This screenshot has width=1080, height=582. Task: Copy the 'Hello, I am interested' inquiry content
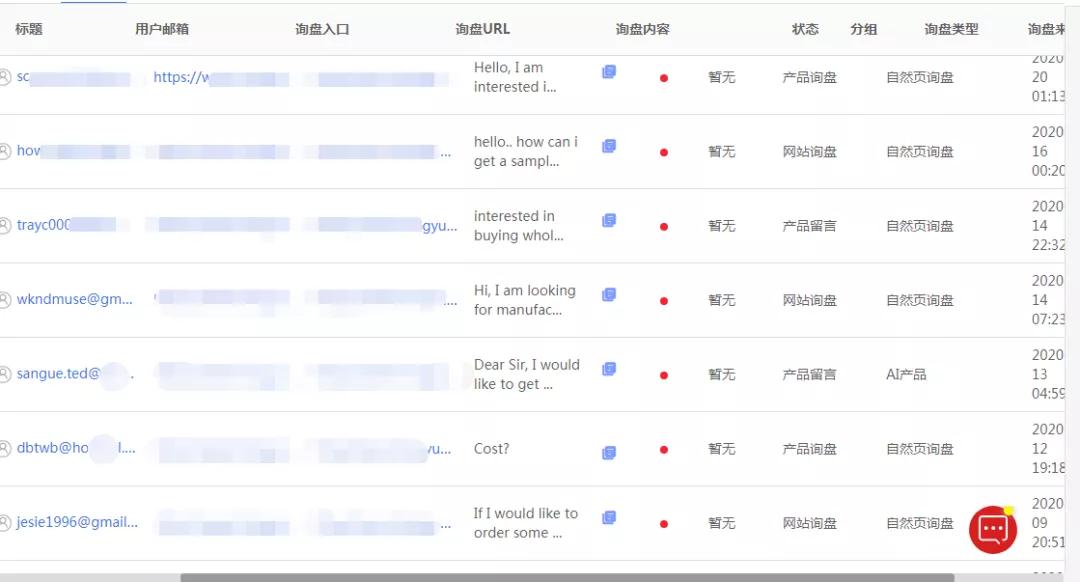[x=608, y=72]
